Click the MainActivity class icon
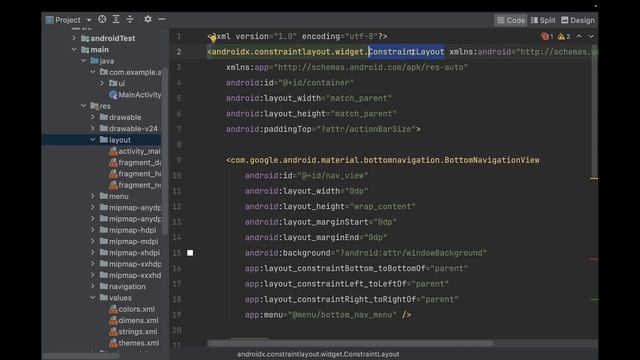 click(x=113, y=95)
